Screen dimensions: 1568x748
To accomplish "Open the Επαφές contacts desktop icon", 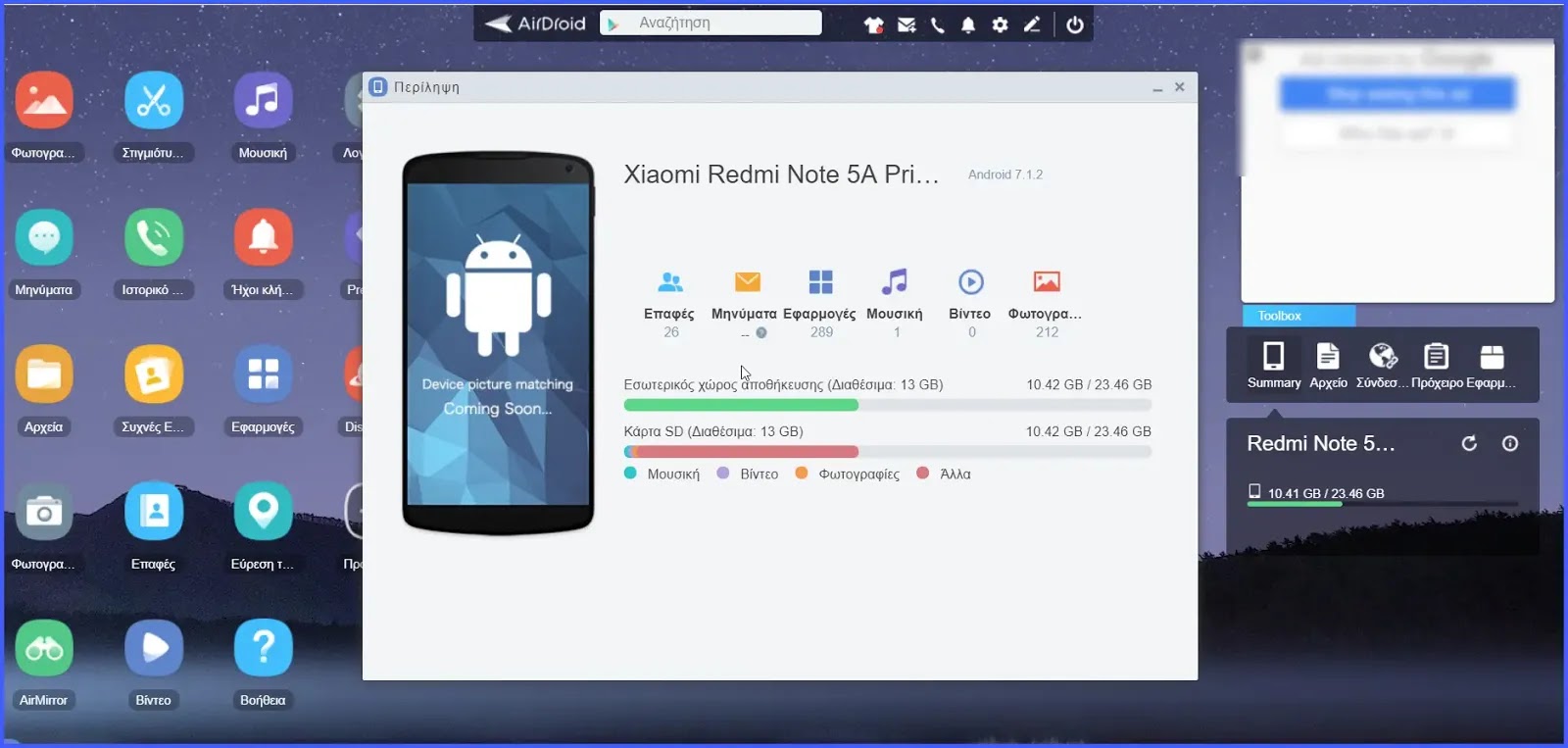I will pyautogui.click(x=153, y=512).
